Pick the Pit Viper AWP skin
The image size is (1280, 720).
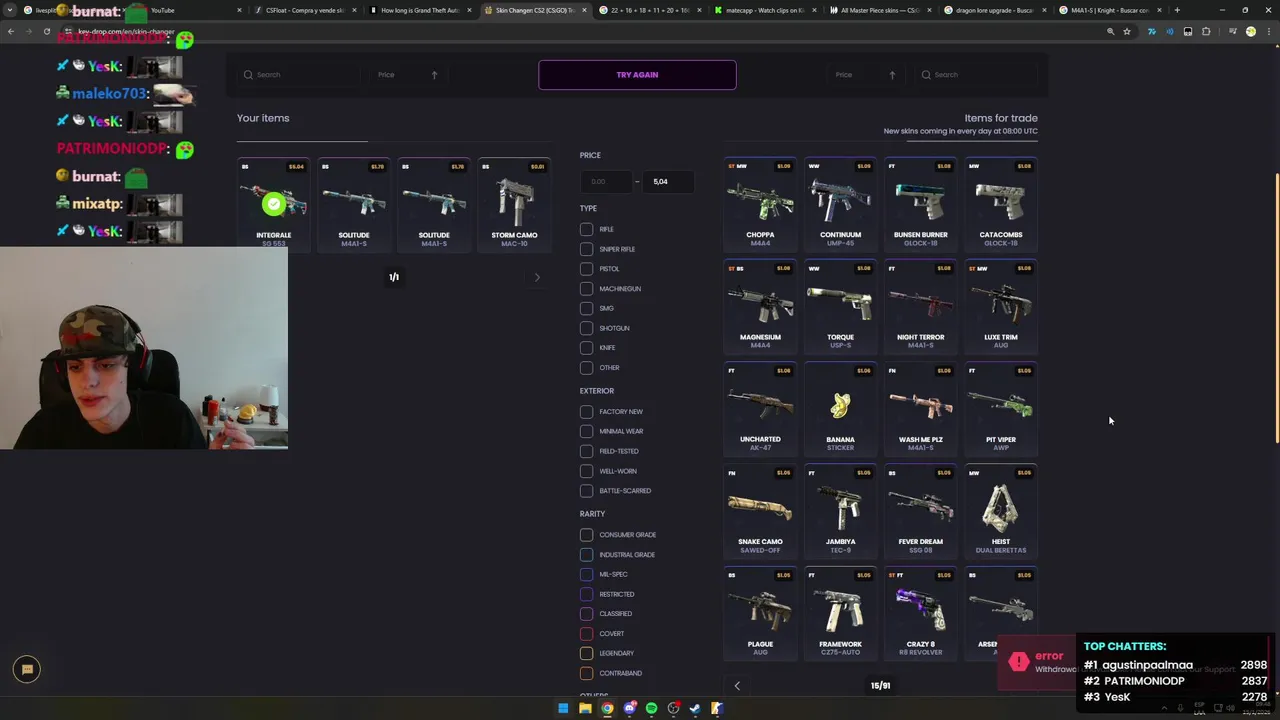coord(1000,409)
